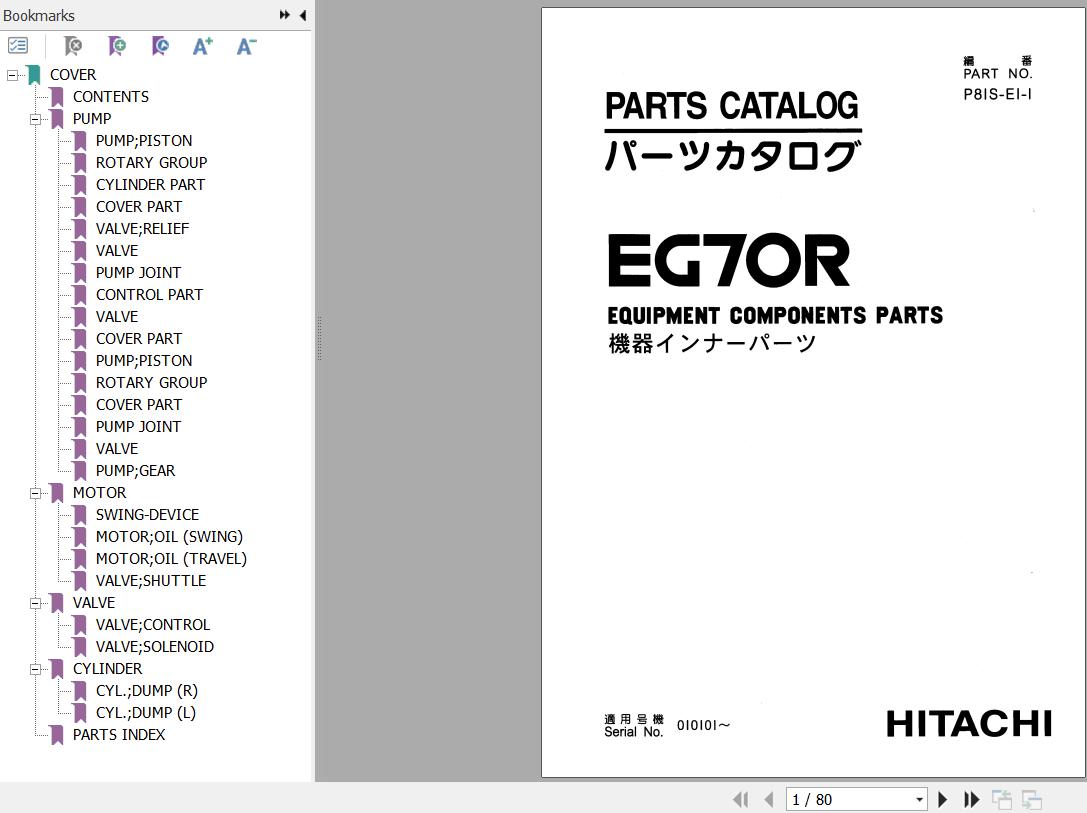Viewport: 1087px width, 813px height.
Task: Select the PUMP group bookmark
Action: 92,119
